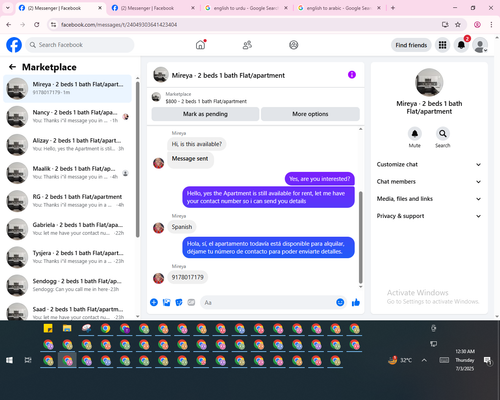Viewport: 500px width, 400px height.
Task: Expand Chat members section
Action: coord(429,182)
